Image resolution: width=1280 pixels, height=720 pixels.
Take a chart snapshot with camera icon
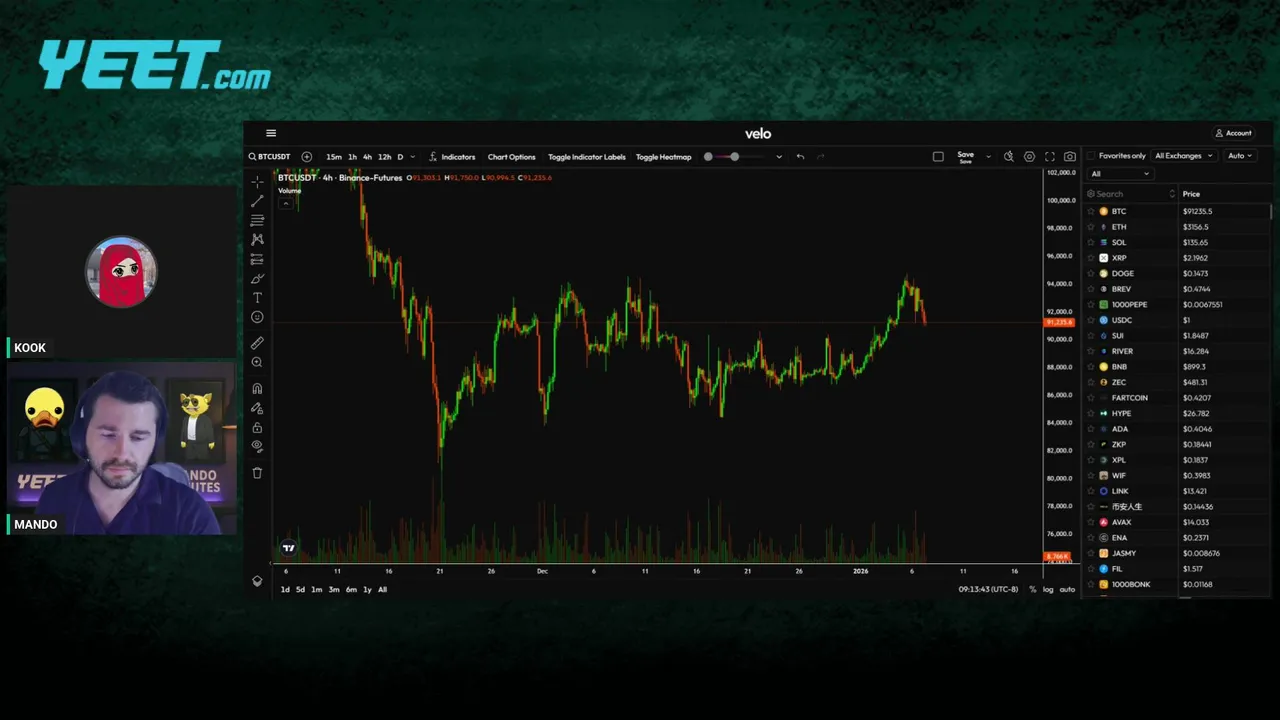[x=1070, y=157]
